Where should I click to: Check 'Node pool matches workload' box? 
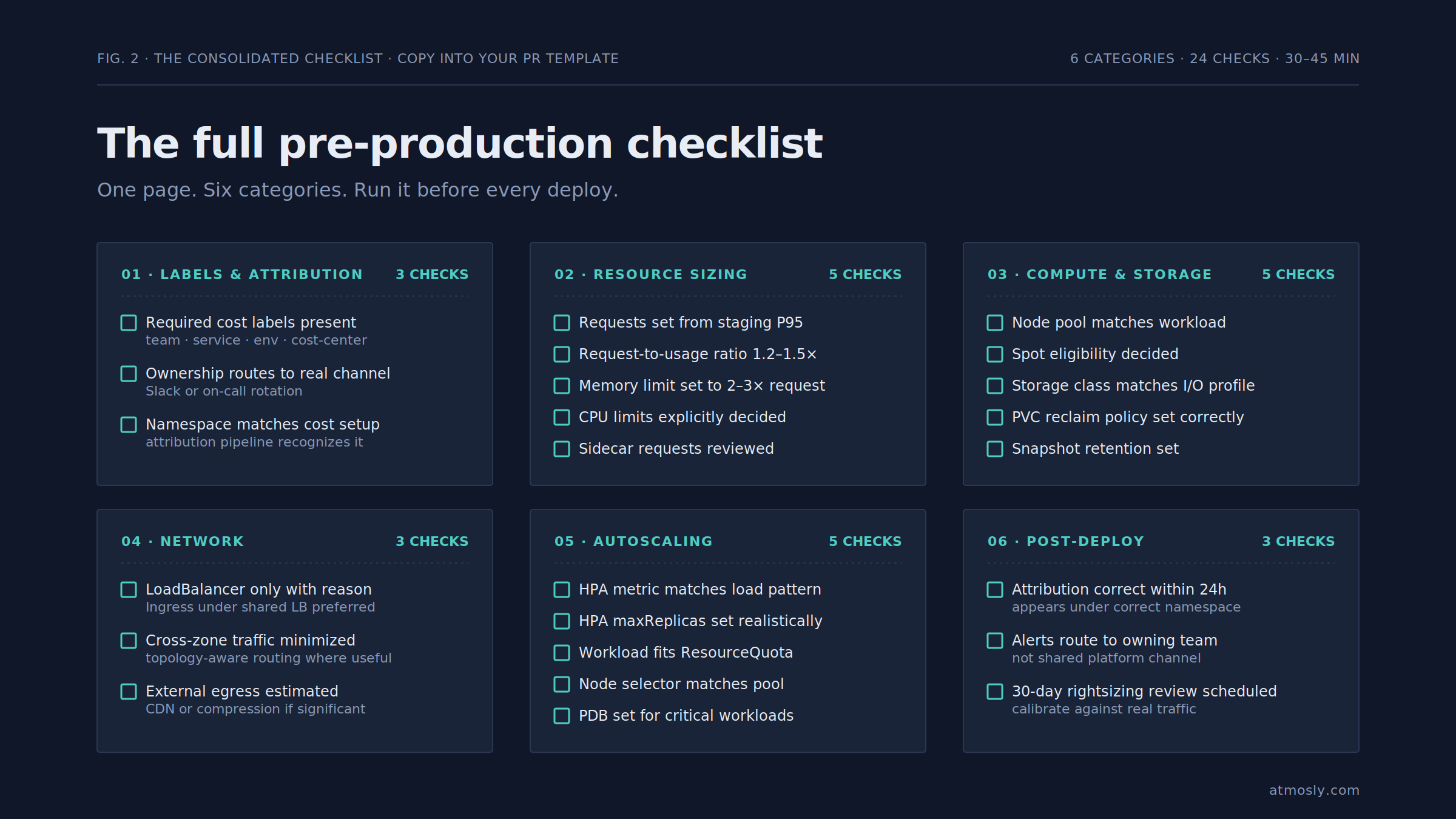coord(995,323)
